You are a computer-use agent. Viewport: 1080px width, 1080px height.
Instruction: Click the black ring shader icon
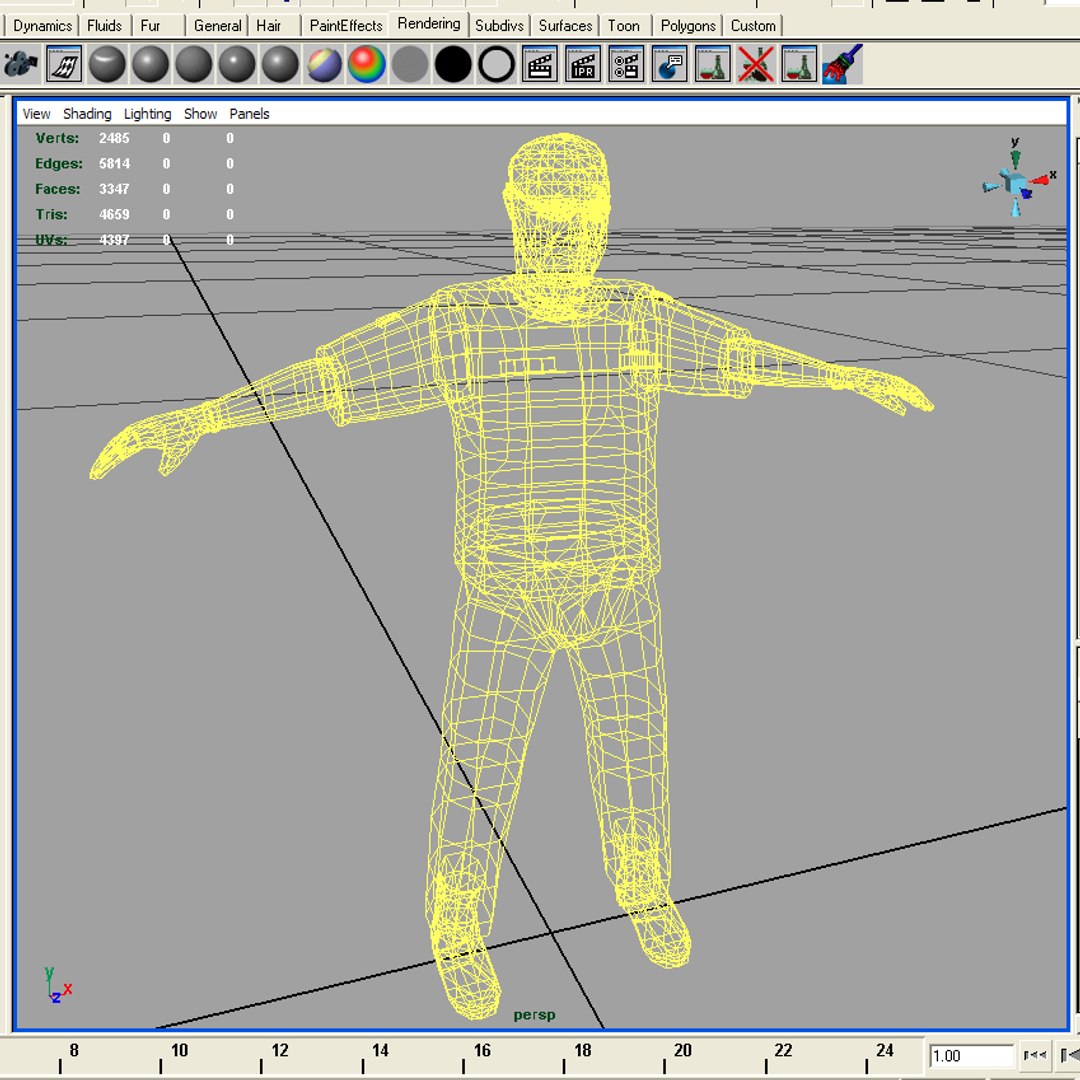point(497,65)
